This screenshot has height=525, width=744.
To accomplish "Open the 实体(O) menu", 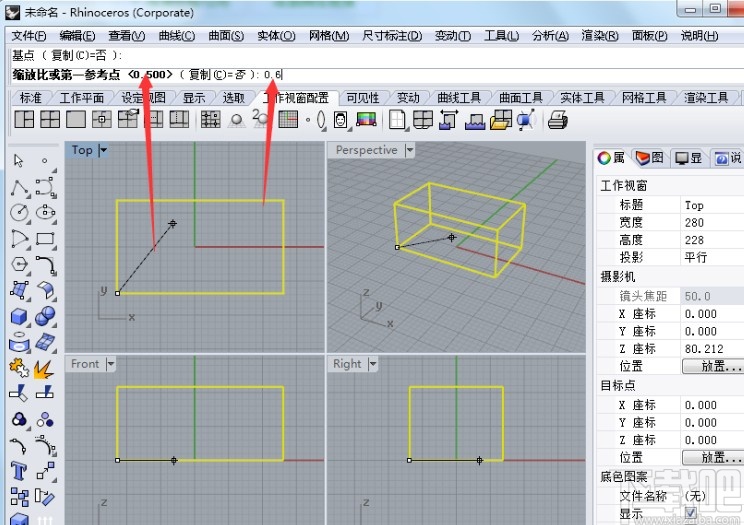I will pos(276,36).
